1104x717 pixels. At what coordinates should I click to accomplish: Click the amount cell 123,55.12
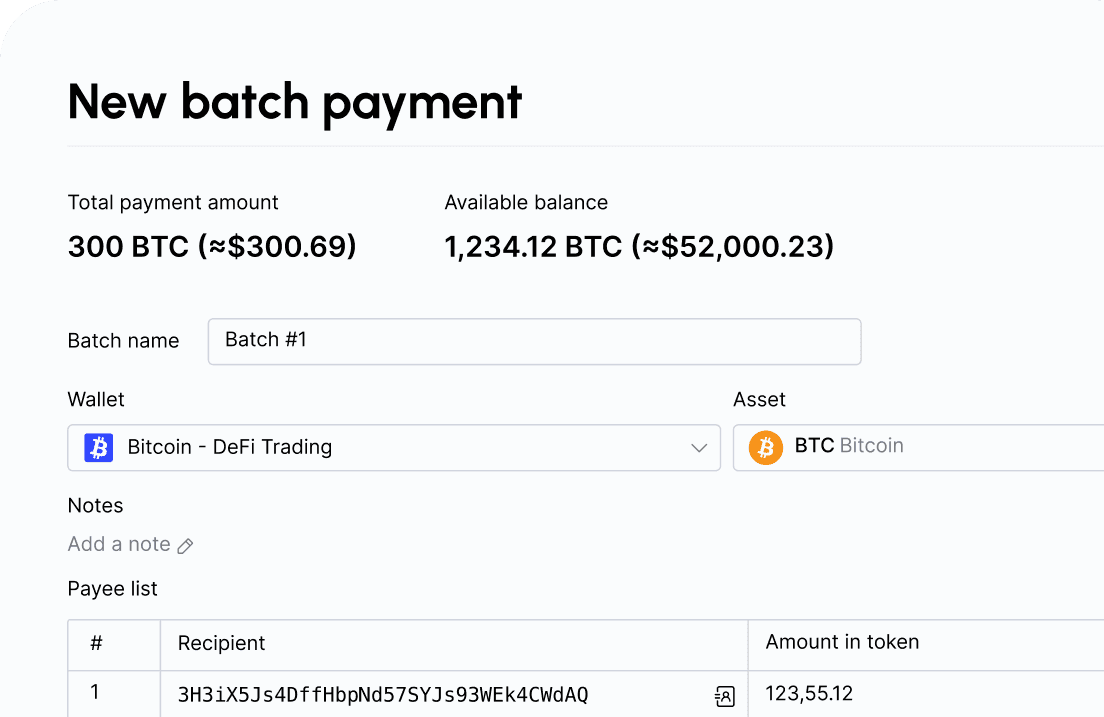(x=809, y=694)
